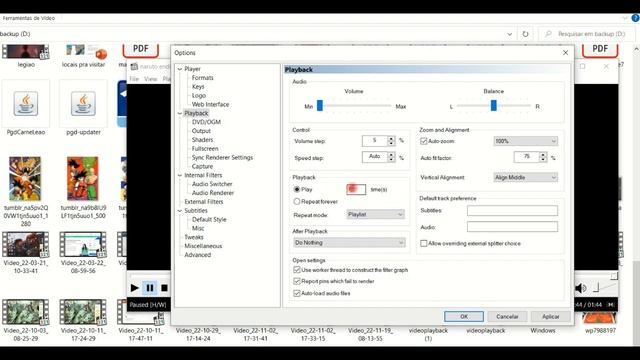Screen dimensions: 640x360
Task: Collapse the Subtitles tree node
Action: [180, 211]
